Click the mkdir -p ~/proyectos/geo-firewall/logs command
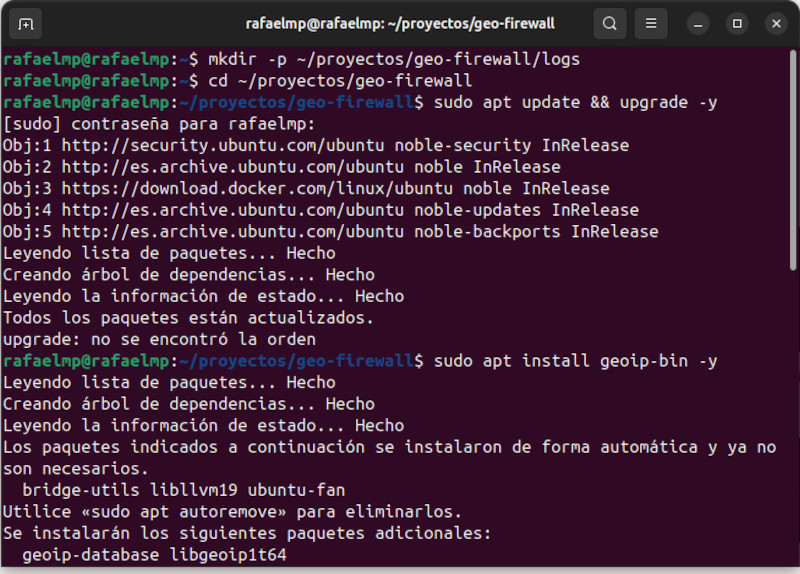800x574 pixels. click(x=394, y=60)
